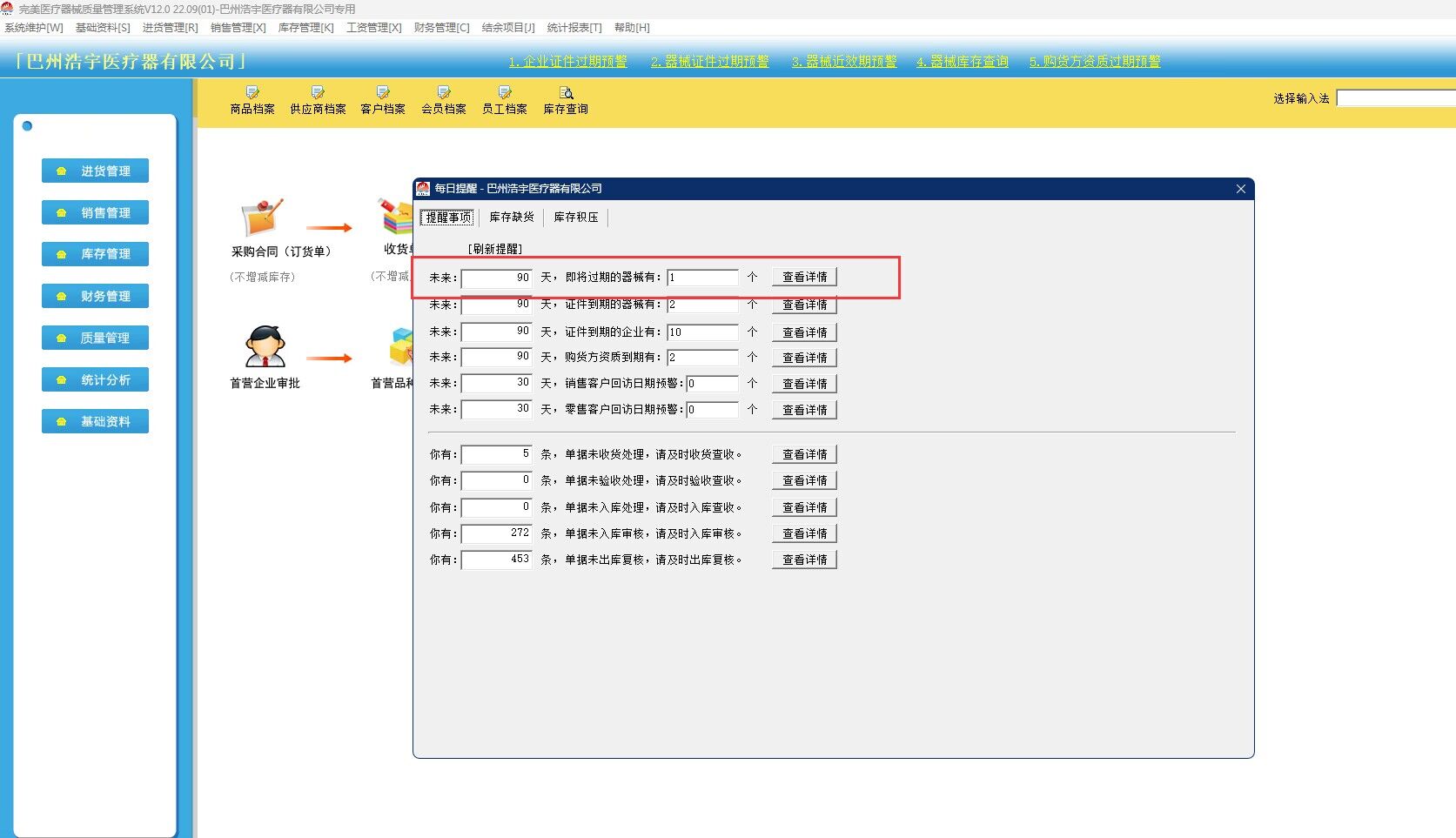1456x838 pixels.
Task: Click the 员工档案 toolbar icon
Action: click(505, 93)
